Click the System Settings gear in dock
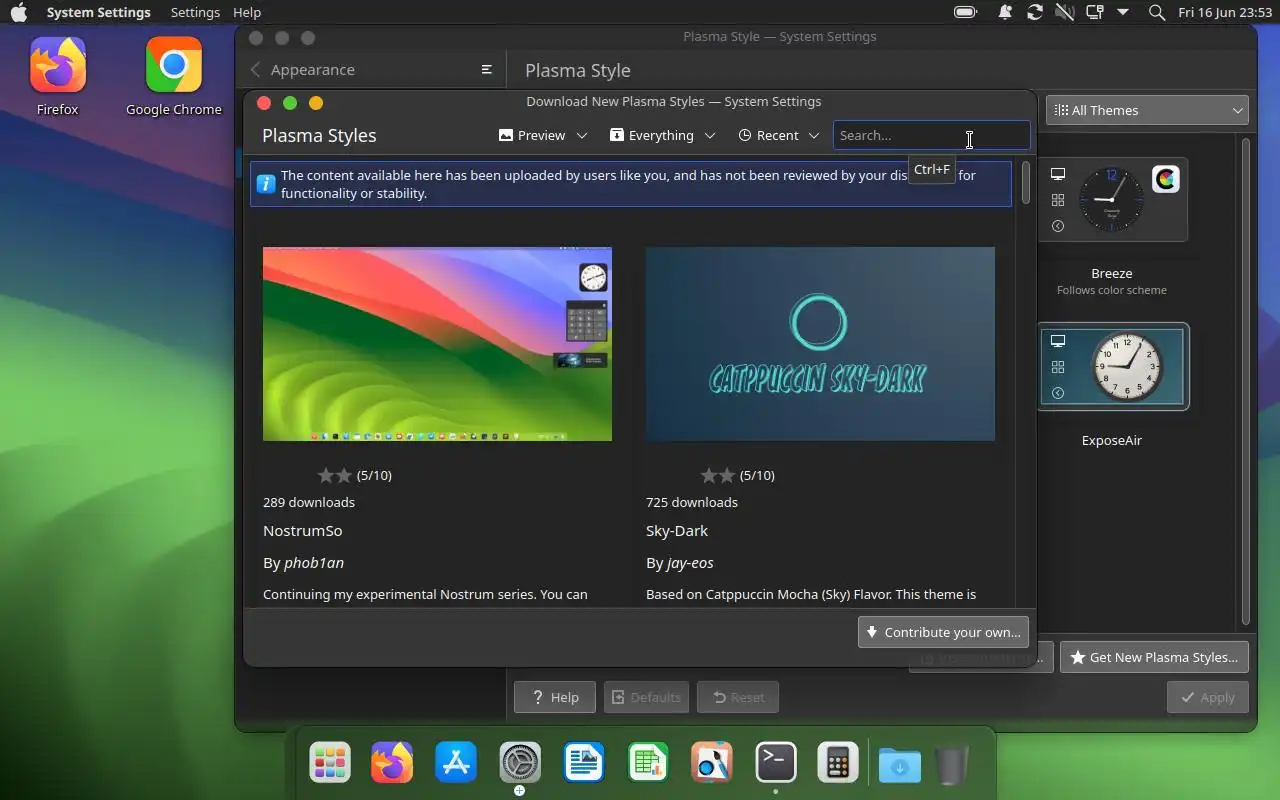 coord(520,764)
